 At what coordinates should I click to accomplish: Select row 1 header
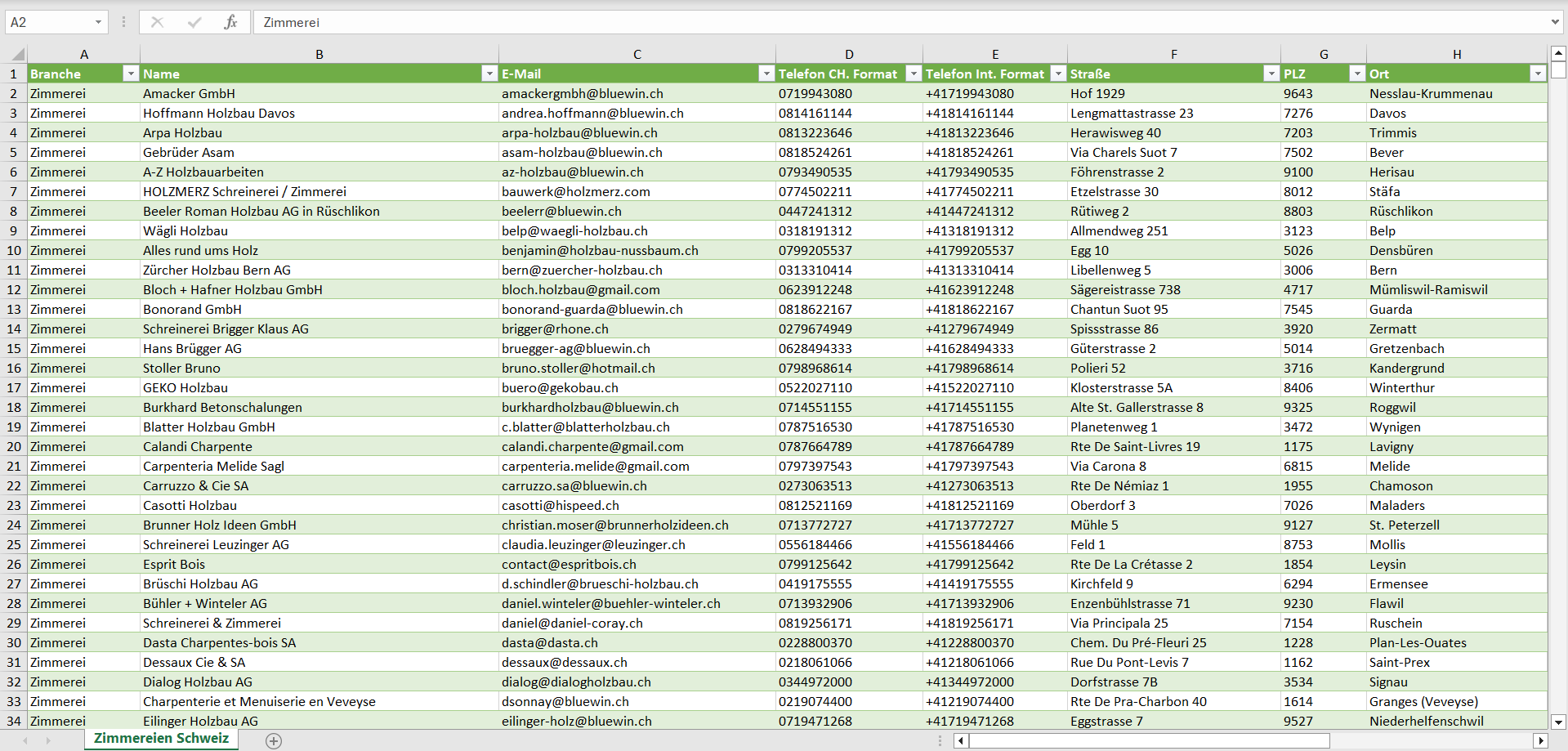click(14, 74)
